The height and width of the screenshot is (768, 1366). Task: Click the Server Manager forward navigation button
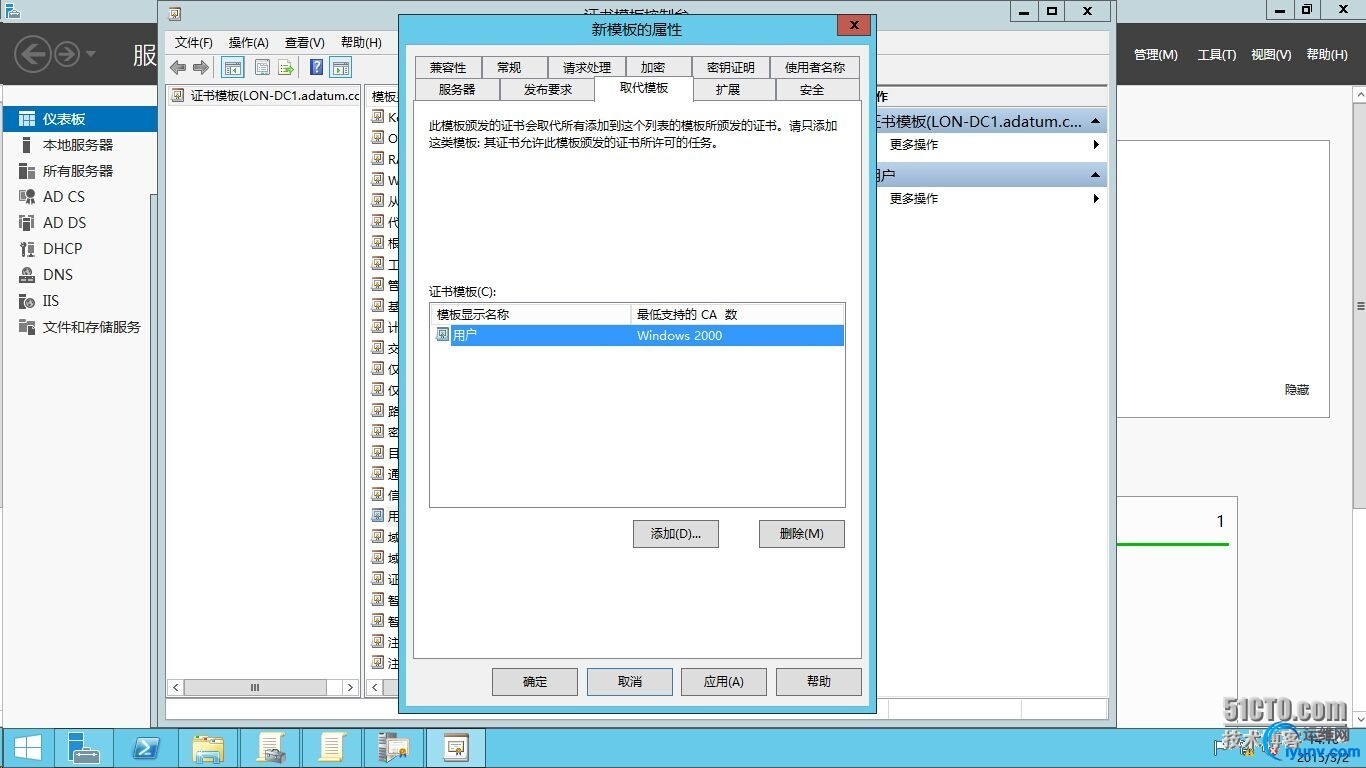[x=66, y=53]
